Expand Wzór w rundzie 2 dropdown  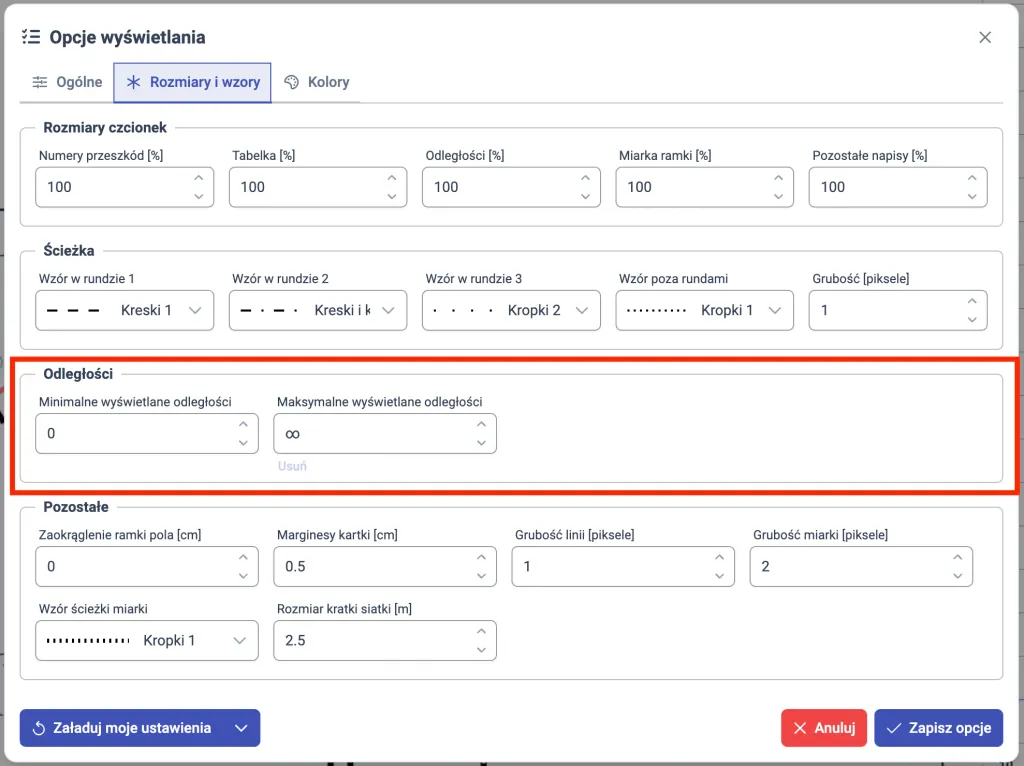click(x=318, y=310)
